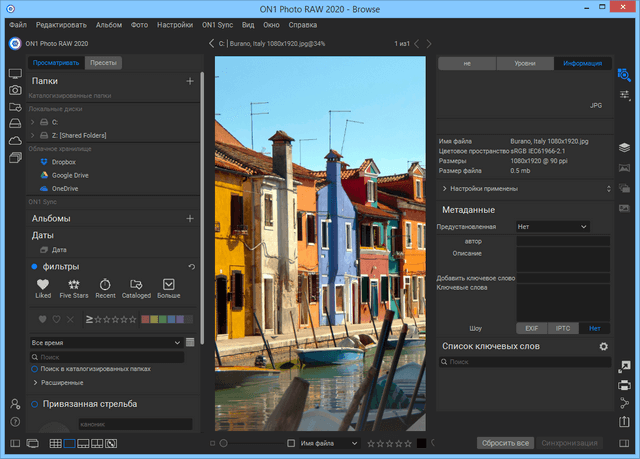Open keyword list settings gear
Image resolution: width=640 pixels, height=459 pixels.
603,347
